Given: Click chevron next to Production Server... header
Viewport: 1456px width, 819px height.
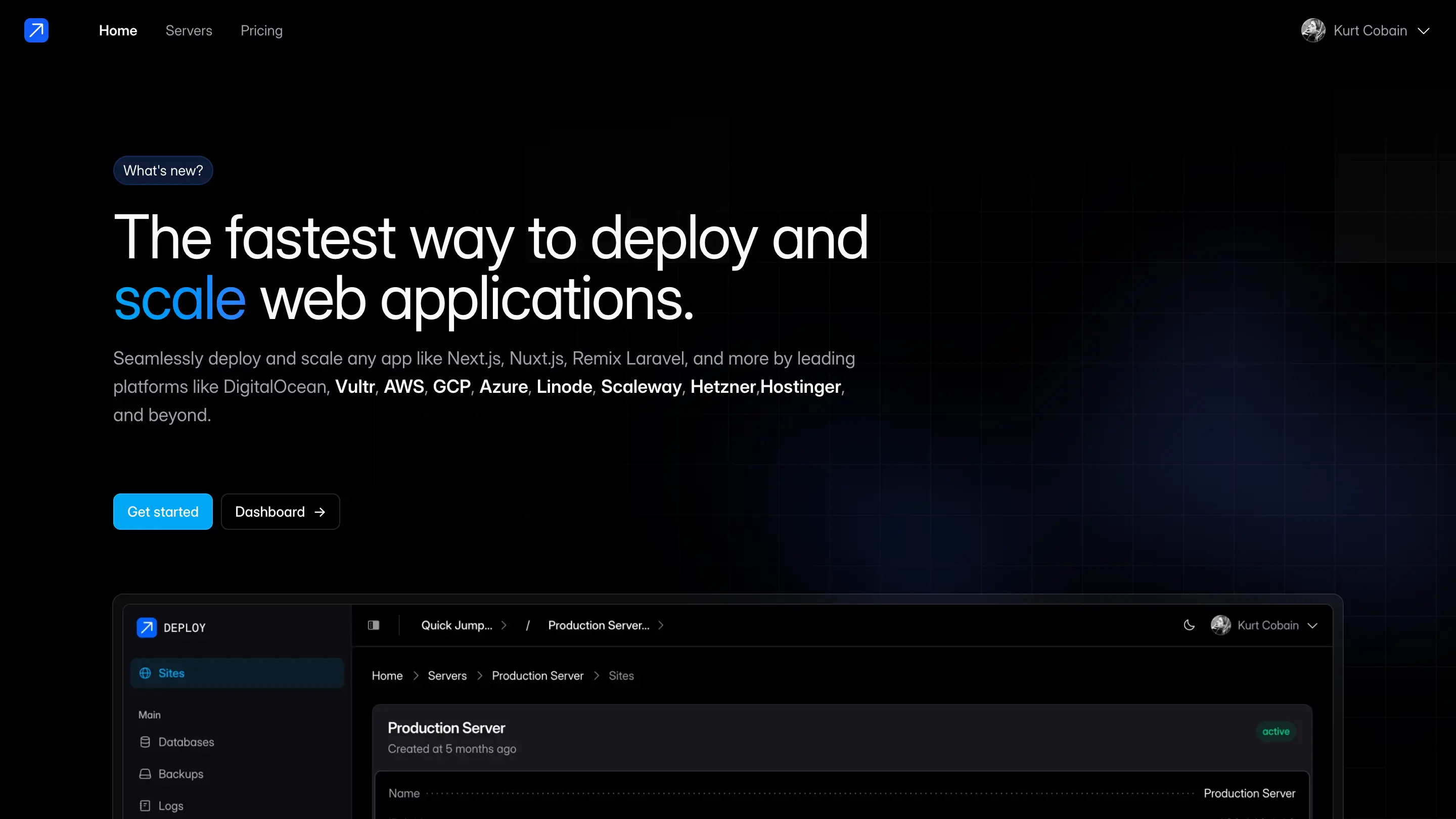Looking at the screenshot, I should point(661,626).
